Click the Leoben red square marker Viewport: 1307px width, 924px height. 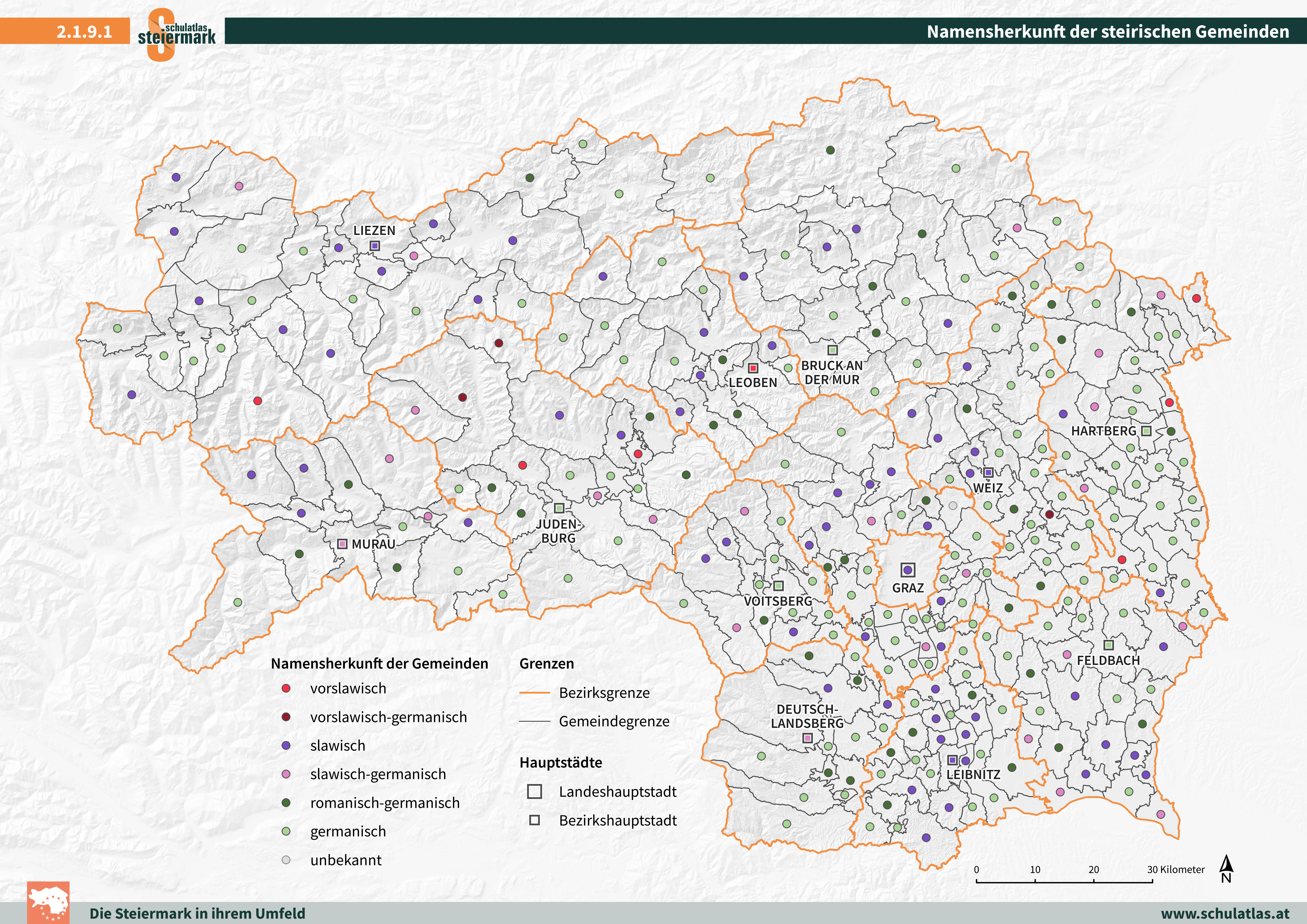click(x=753, y=368)
